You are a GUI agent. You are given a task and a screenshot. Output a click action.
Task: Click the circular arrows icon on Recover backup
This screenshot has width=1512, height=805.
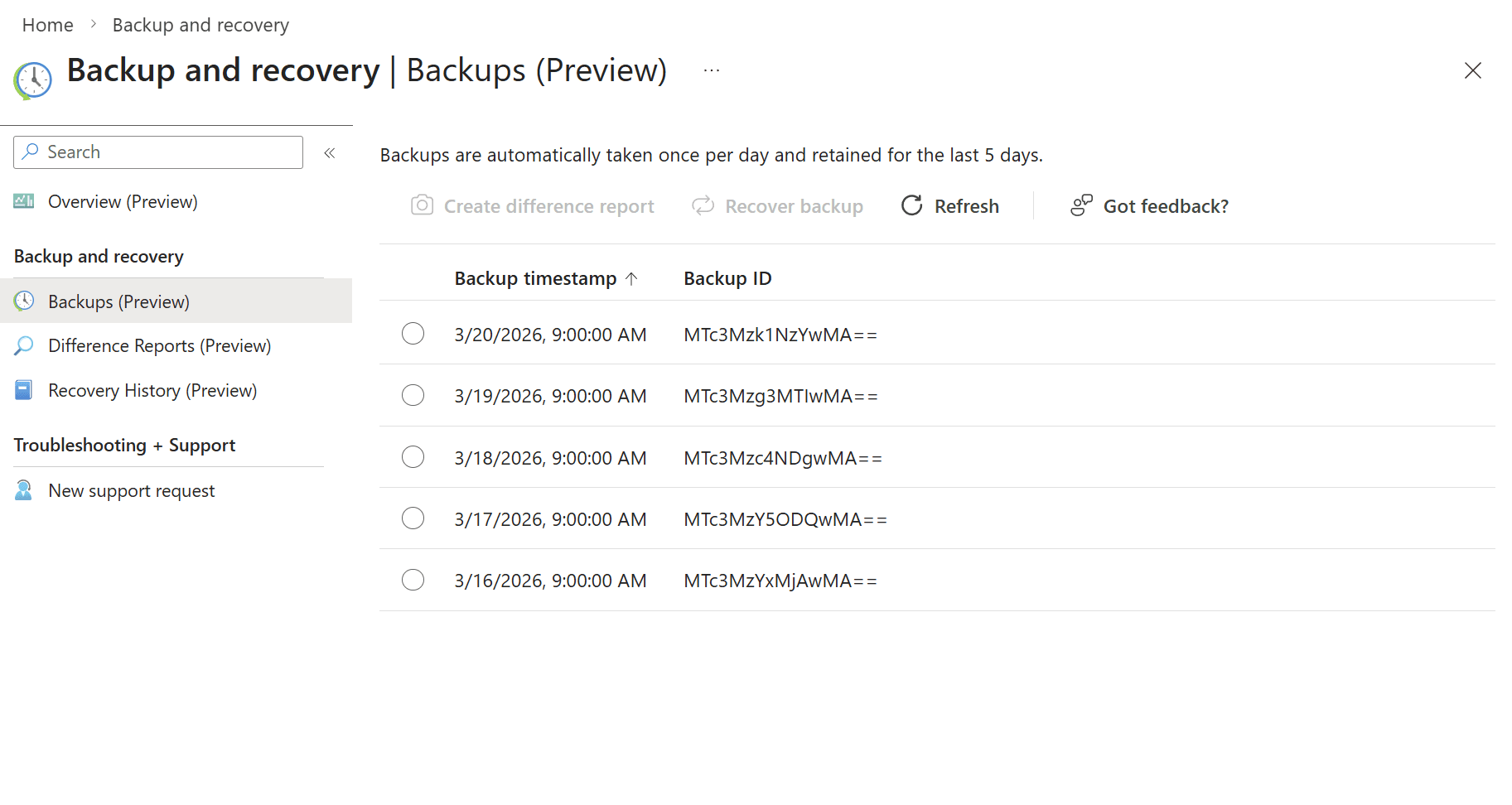tap(703, 205)
